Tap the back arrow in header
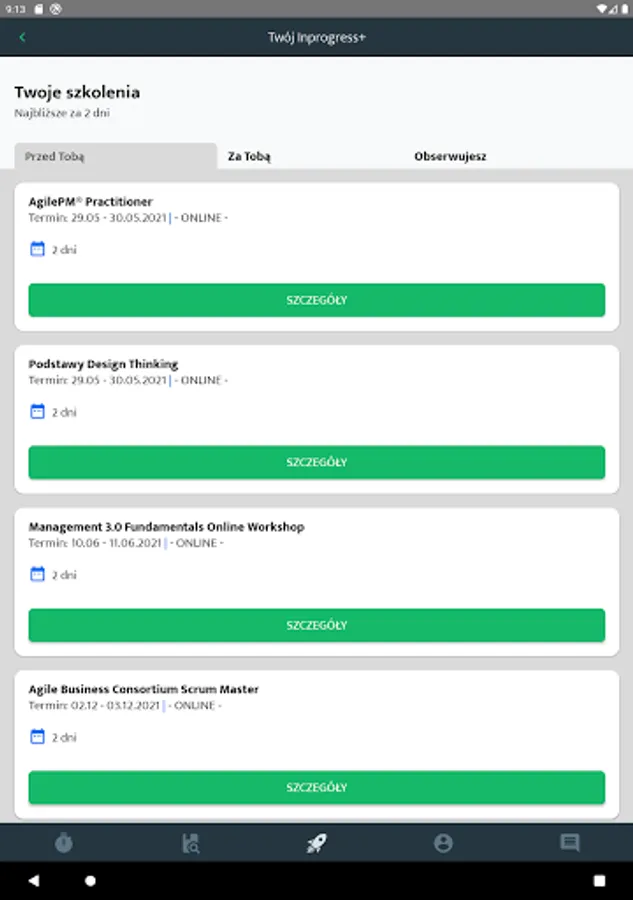The height and width of the screenshot is (900, 633). click(22, 37)
